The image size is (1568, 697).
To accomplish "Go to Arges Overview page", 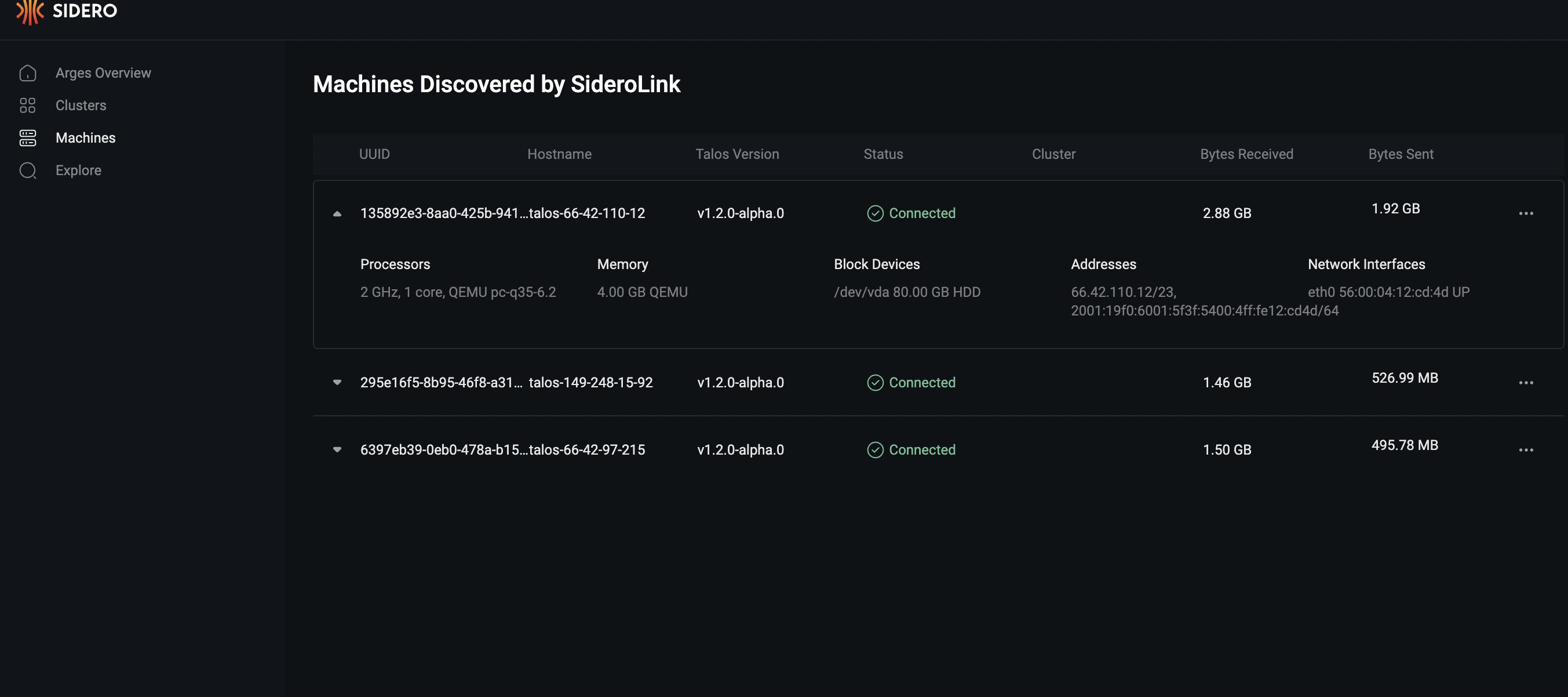I will tap(103, 73).
